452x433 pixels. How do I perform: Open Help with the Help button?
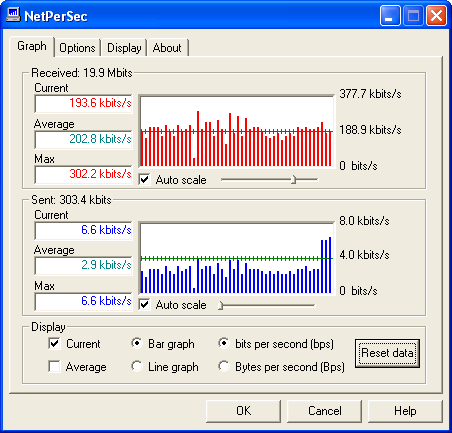point(405,411)
